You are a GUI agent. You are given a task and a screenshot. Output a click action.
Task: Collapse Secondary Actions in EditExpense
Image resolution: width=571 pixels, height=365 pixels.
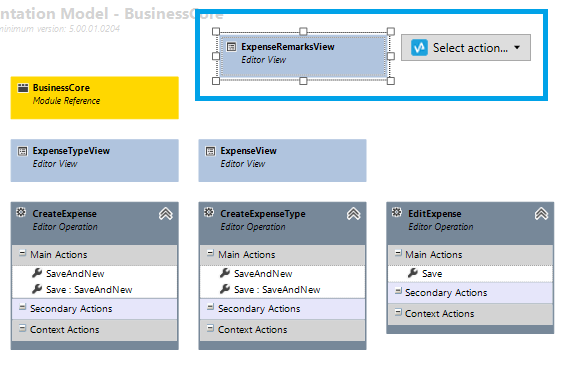tap(398, 291)
